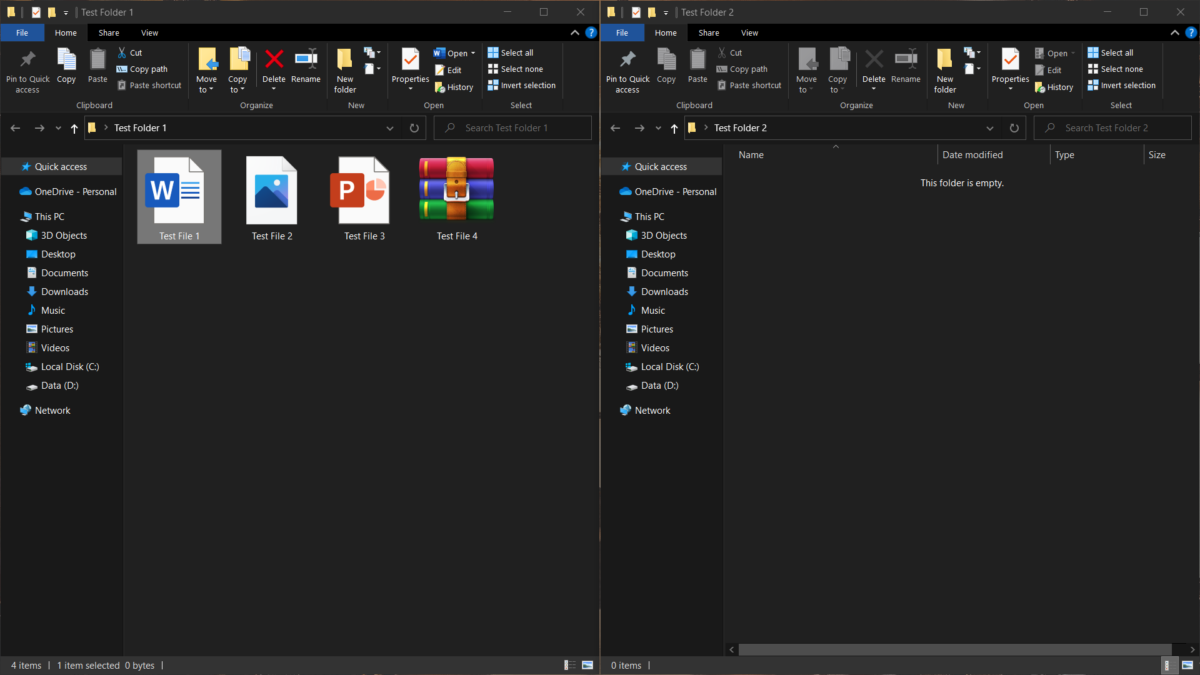Open File menu in Test Folder 1 window
Screen dimensions: 1200x675
click(22, 33)
